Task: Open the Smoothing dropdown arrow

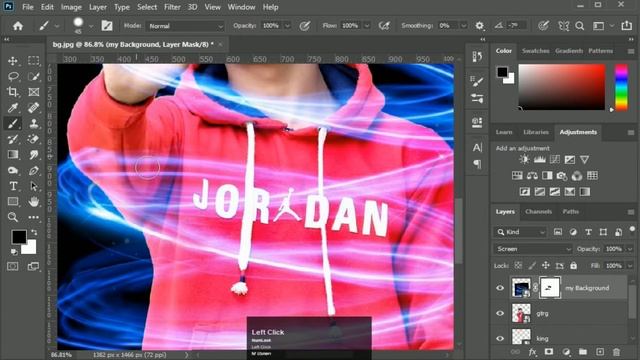Action: [x=463, y=26]
